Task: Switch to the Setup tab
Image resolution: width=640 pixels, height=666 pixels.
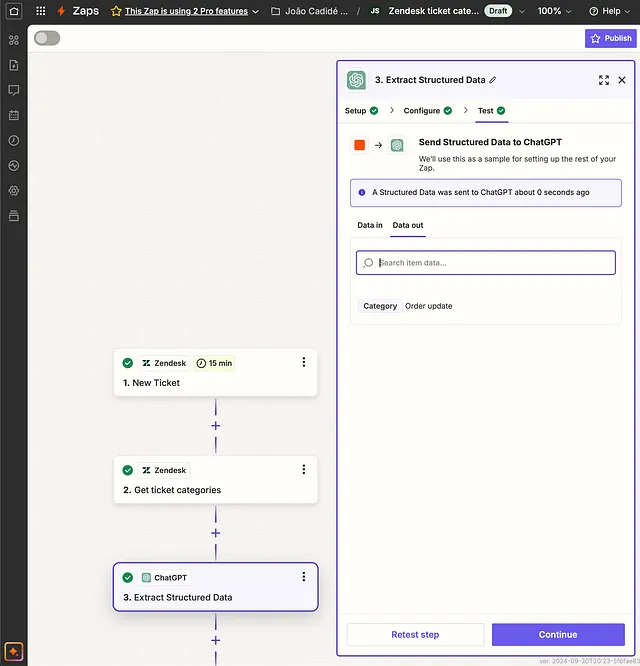Action: tap(361, 110)
